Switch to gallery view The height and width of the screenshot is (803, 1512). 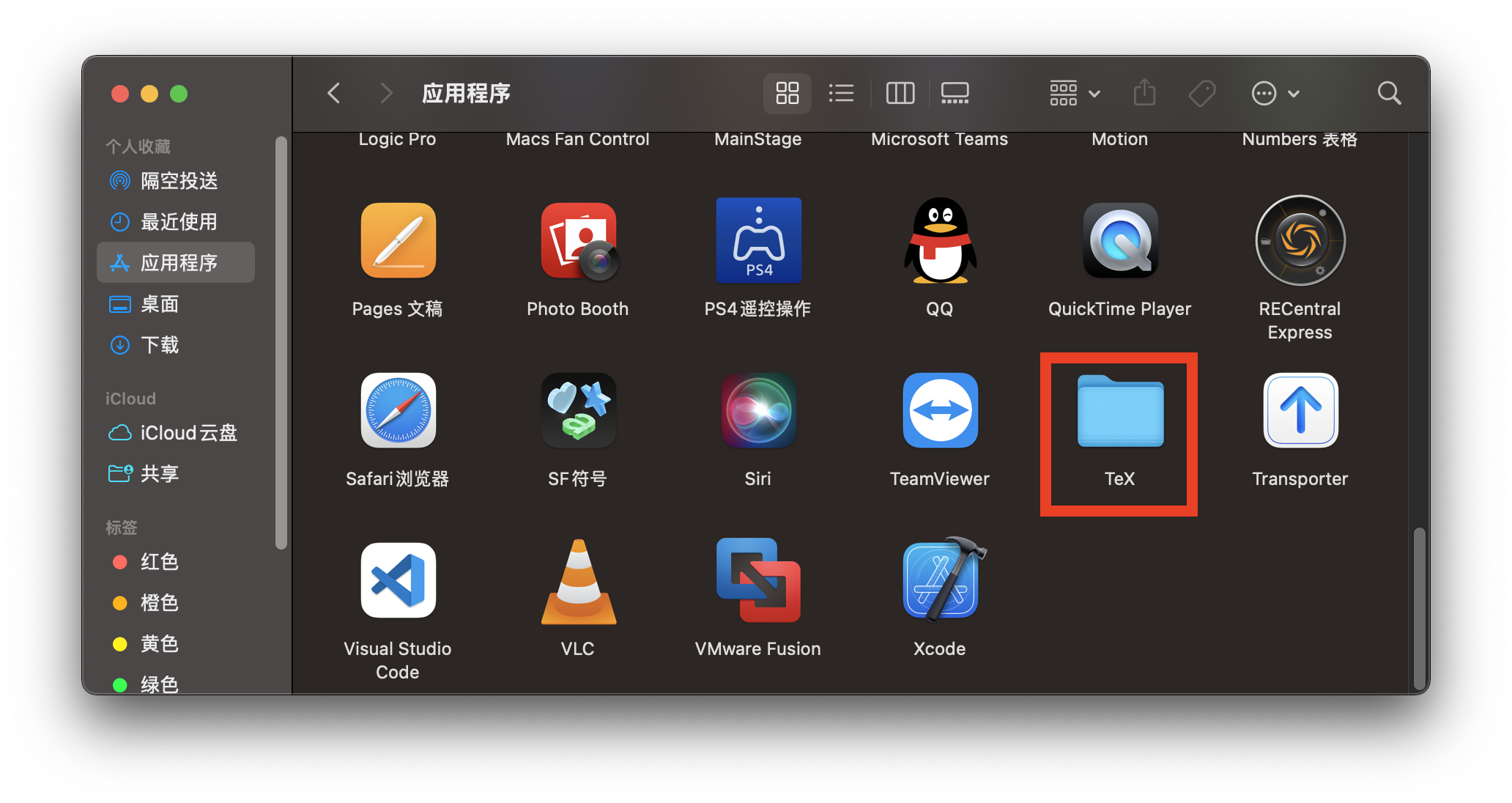click(955, 93)
